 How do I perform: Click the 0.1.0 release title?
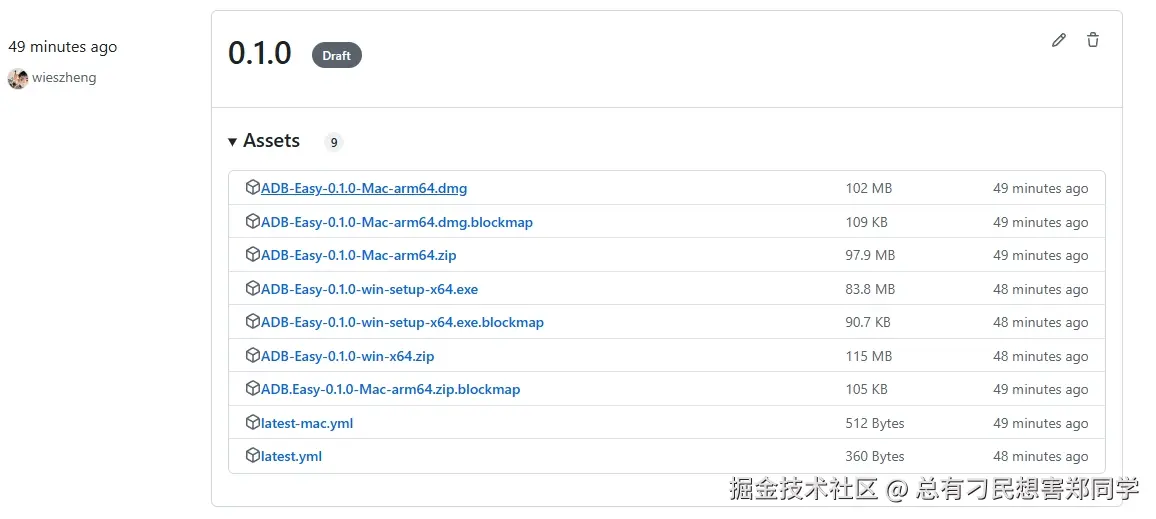260,54
